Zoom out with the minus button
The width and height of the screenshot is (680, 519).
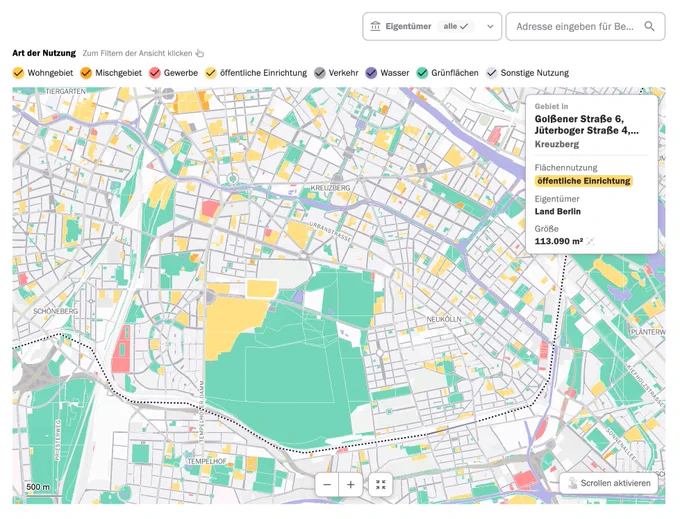coord(327,484)
